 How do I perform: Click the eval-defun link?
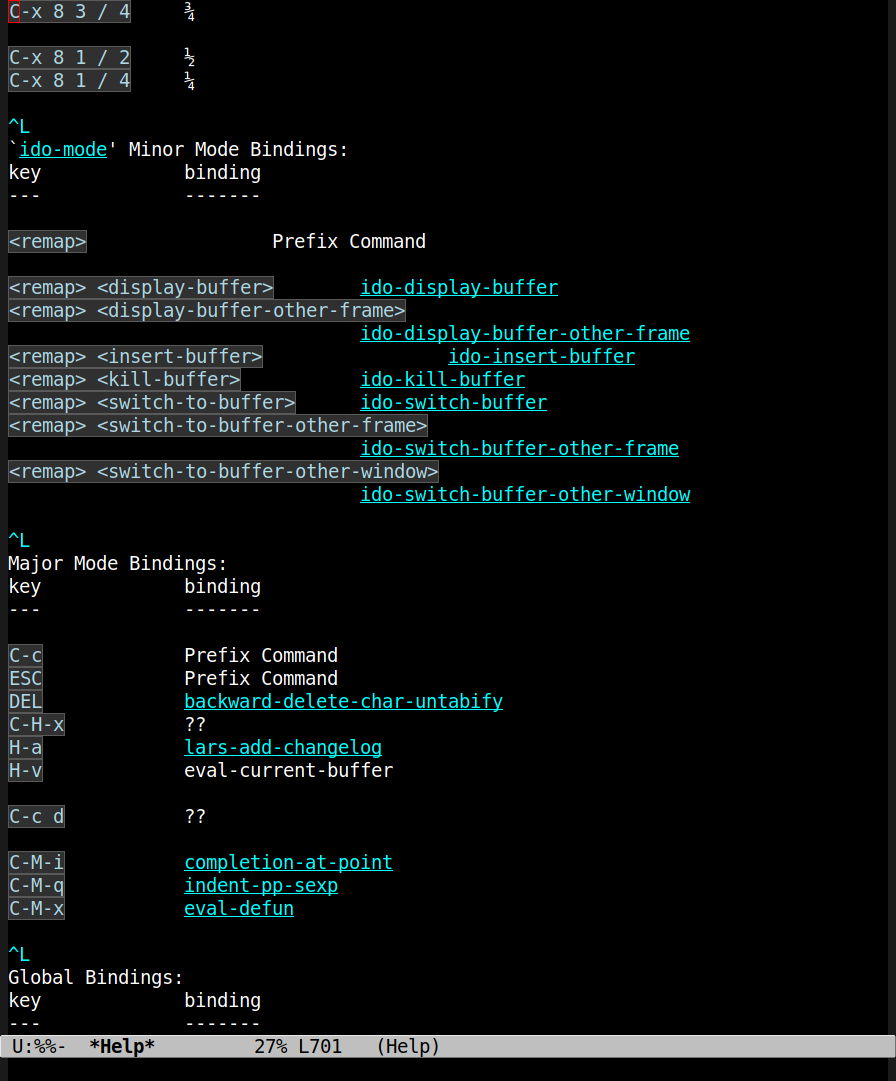point(239,909)
